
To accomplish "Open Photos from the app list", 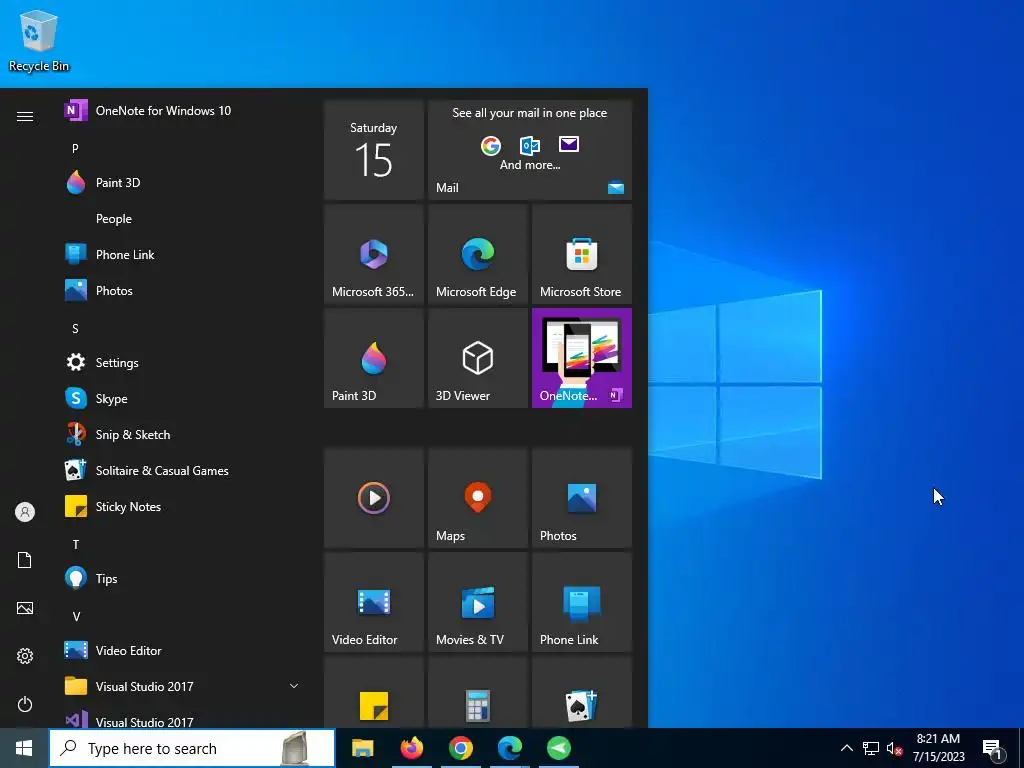I will click(183, 291).
